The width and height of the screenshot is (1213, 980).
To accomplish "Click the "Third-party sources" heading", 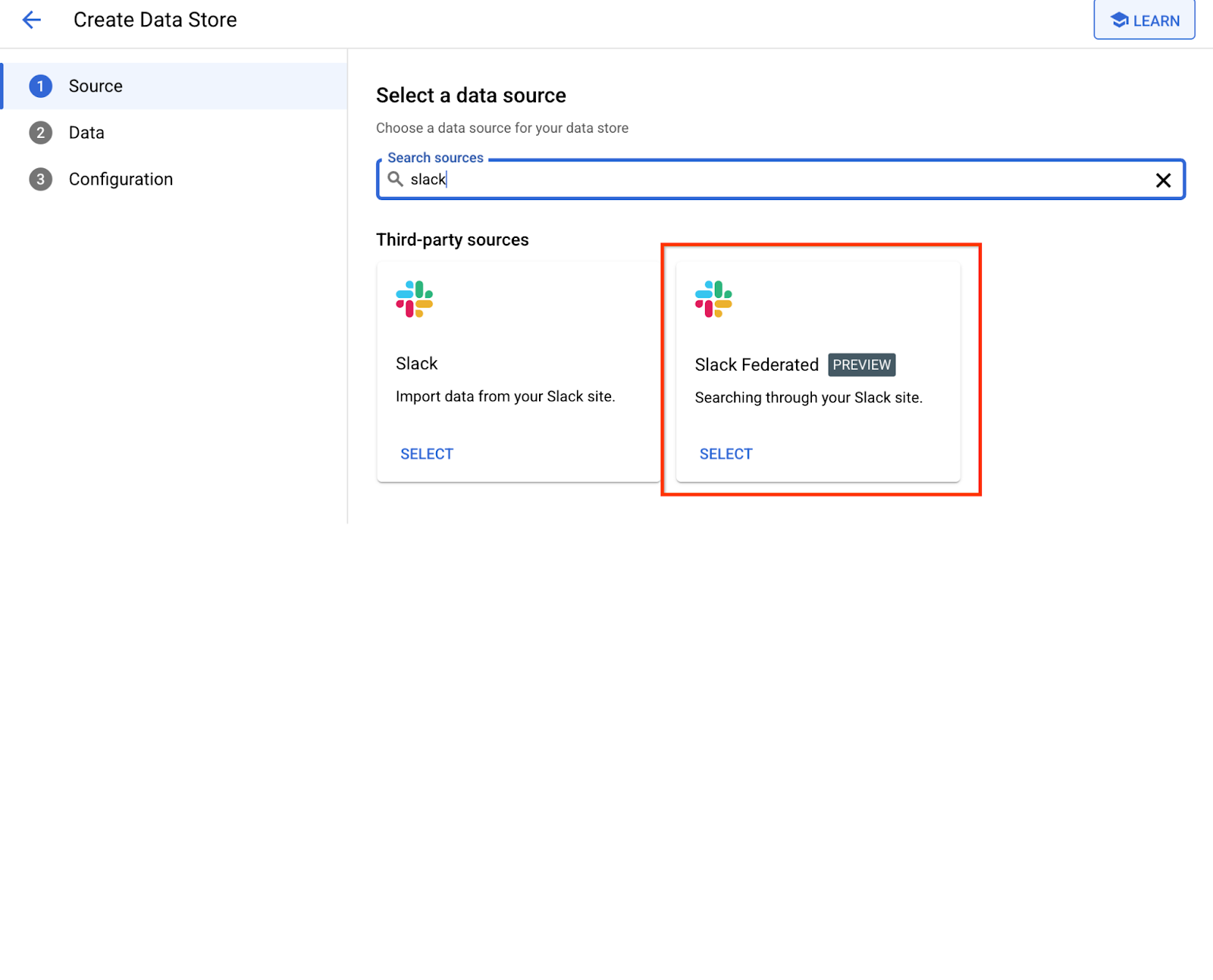I will click(x=453, y=240).
